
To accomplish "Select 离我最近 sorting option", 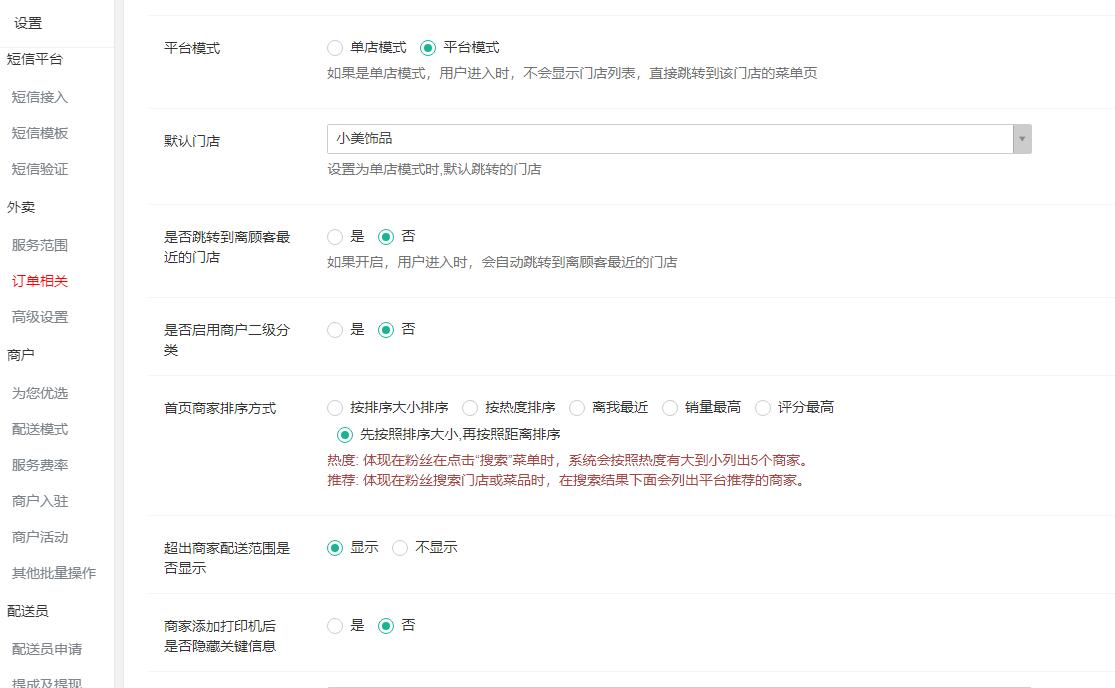I will (x=577, y=408).
